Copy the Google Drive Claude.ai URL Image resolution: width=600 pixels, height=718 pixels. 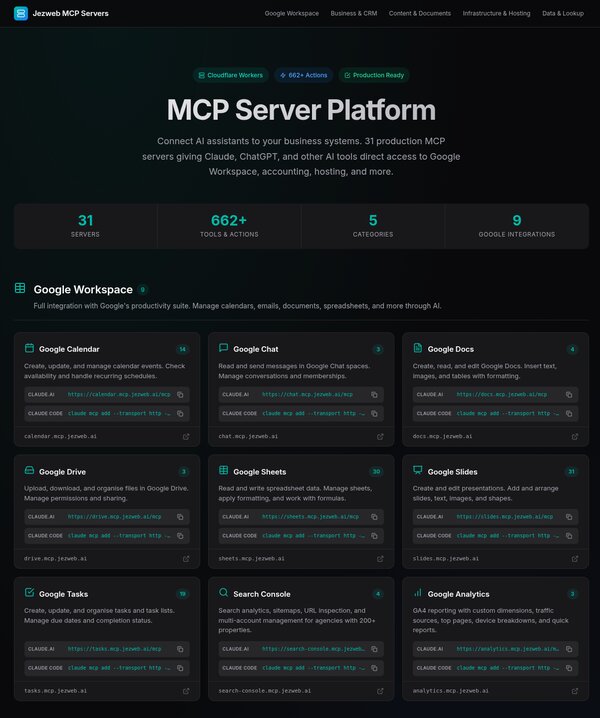click(x=180, y=517)
